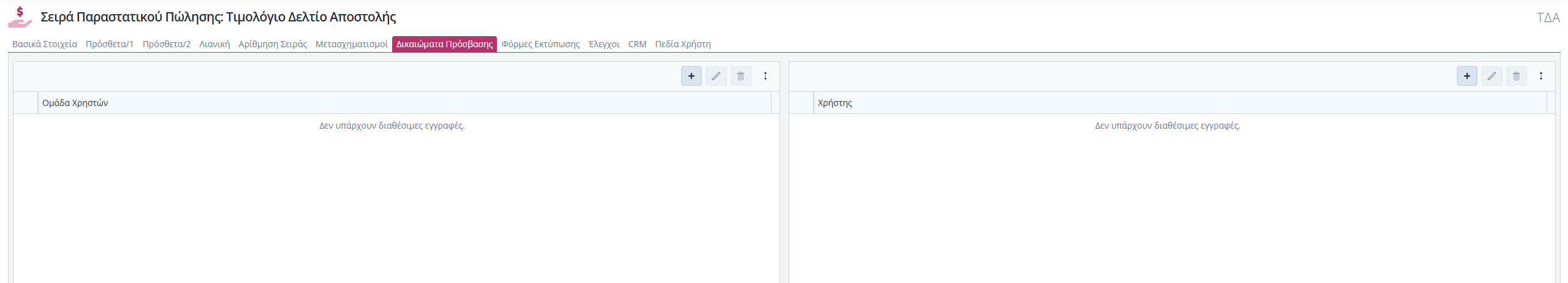The height and width of the screenshot is (283, 1568).
Task: Edit selected record in Χρήστης panel
Action: coord(1491,76)
